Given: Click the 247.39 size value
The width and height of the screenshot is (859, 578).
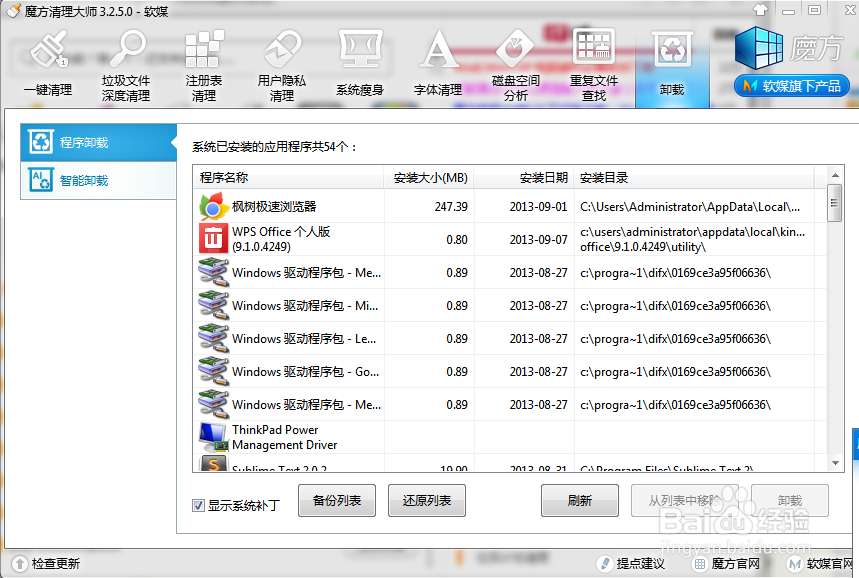Looking at the screenshot, I should click(x=451, y=207).
